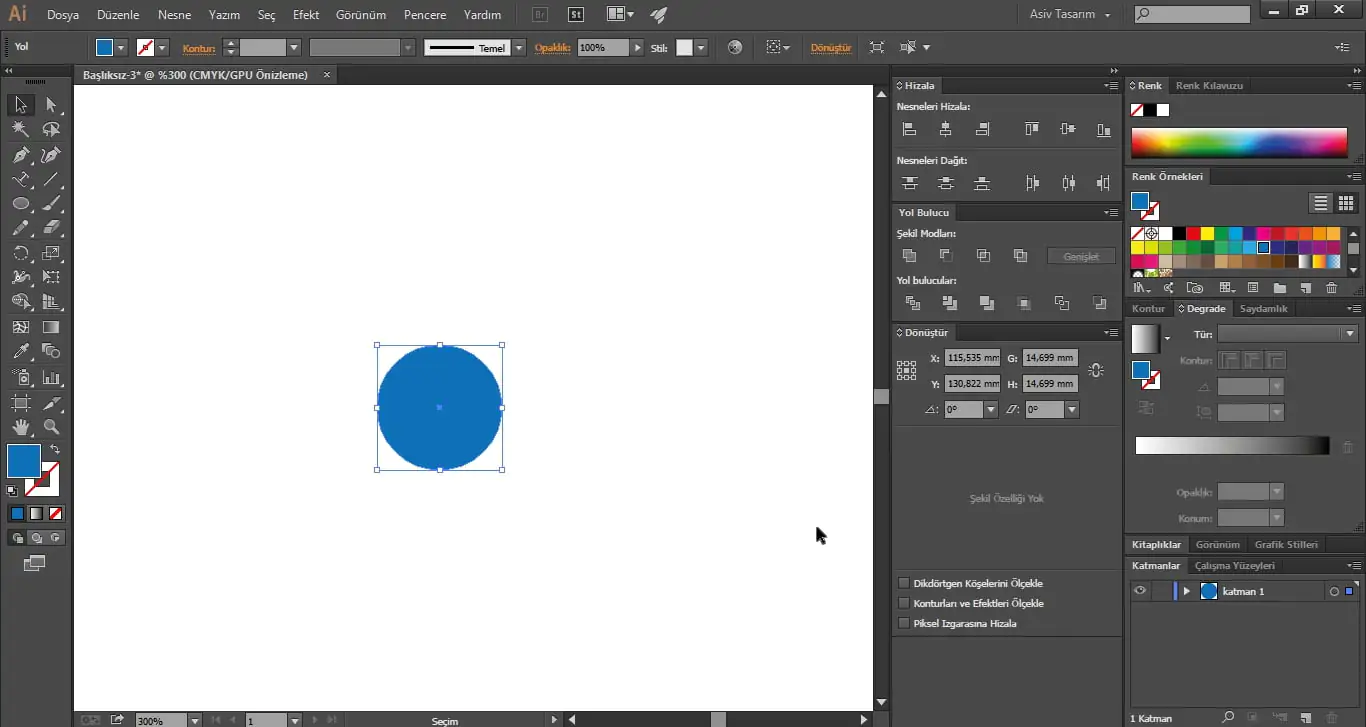Hide katman 1 with its eye toggle
Image resolution: width=1366 pixels, height=727 pixels.
click(1139, 590)
